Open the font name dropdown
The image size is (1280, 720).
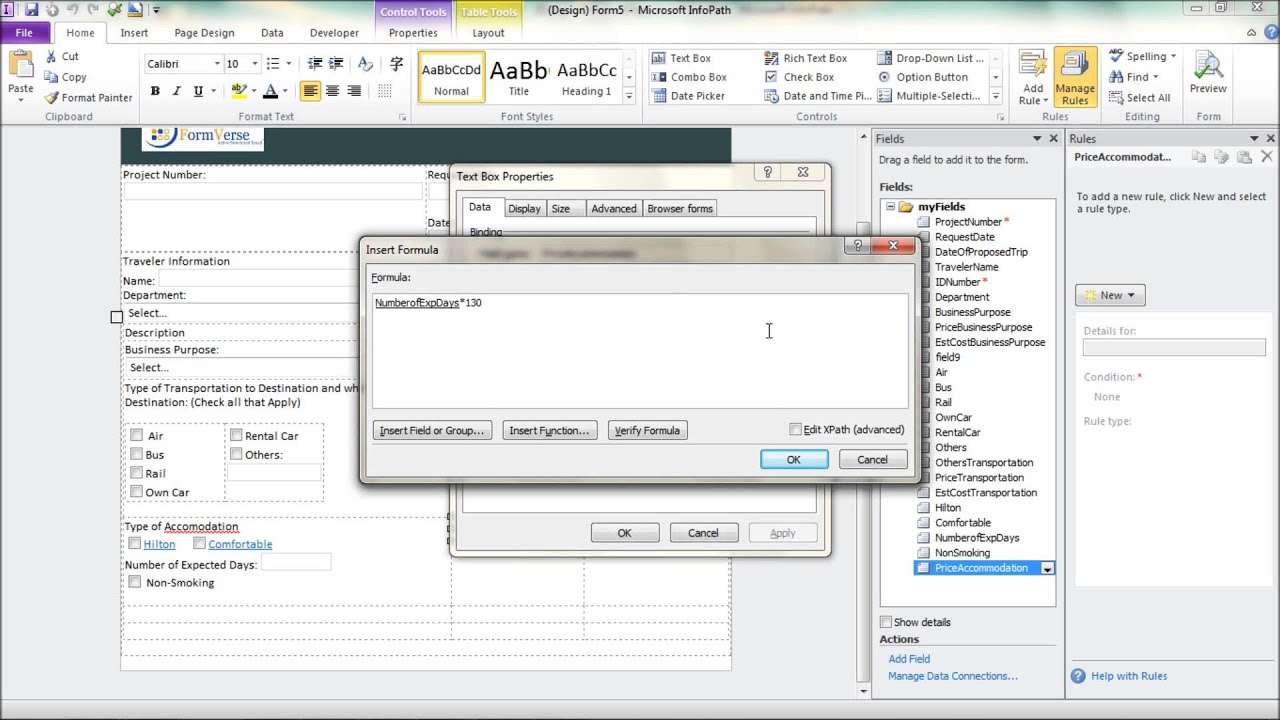click(217, 64)
